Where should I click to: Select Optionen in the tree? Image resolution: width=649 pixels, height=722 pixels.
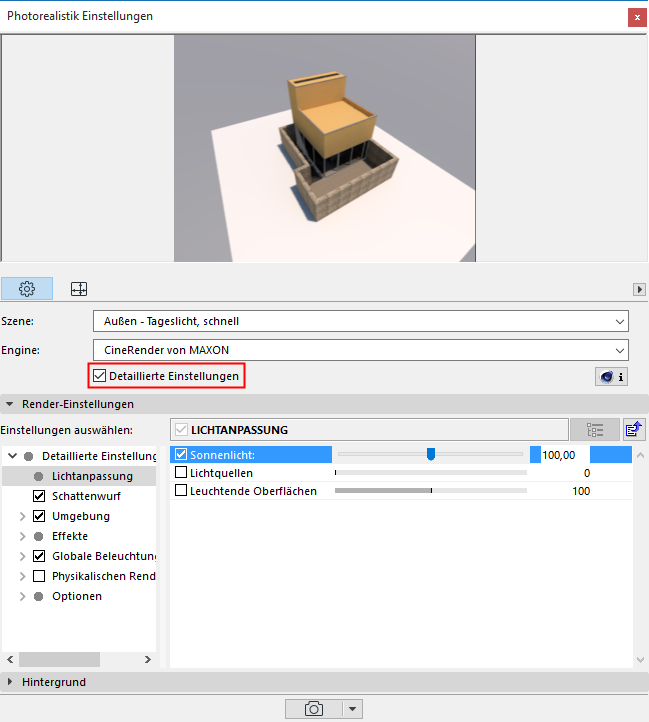77,596
